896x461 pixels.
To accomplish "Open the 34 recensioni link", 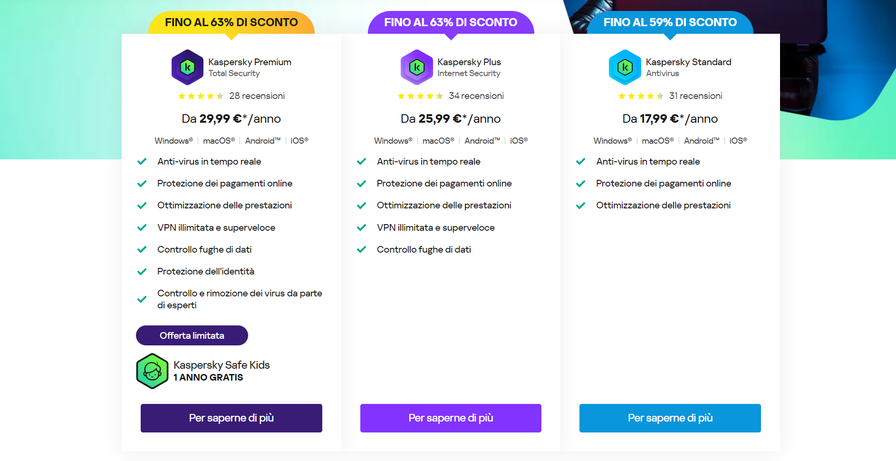I will pyautogui.click(x=476, y=97).
